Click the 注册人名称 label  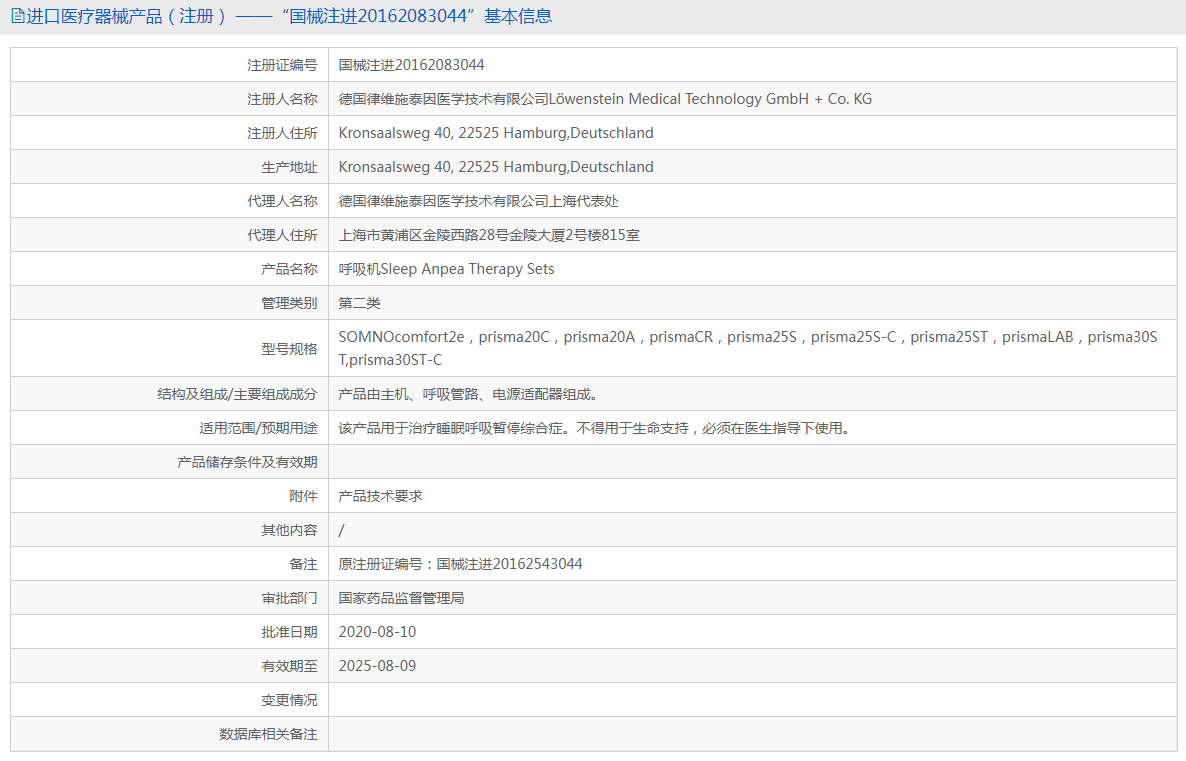[x=282, y=99]
